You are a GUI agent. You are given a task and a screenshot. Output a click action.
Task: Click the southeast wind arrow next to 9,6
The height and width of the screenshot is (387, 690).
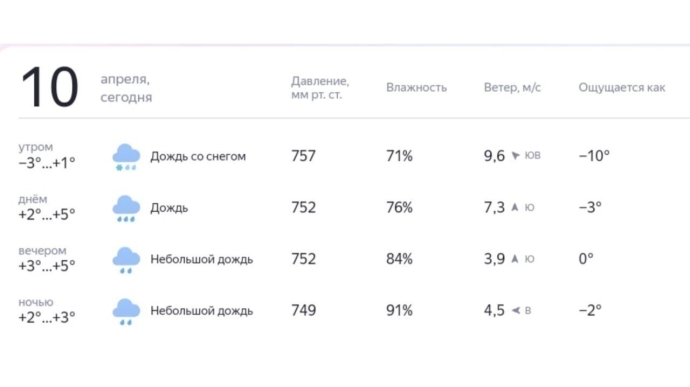[x=515, y=155]
